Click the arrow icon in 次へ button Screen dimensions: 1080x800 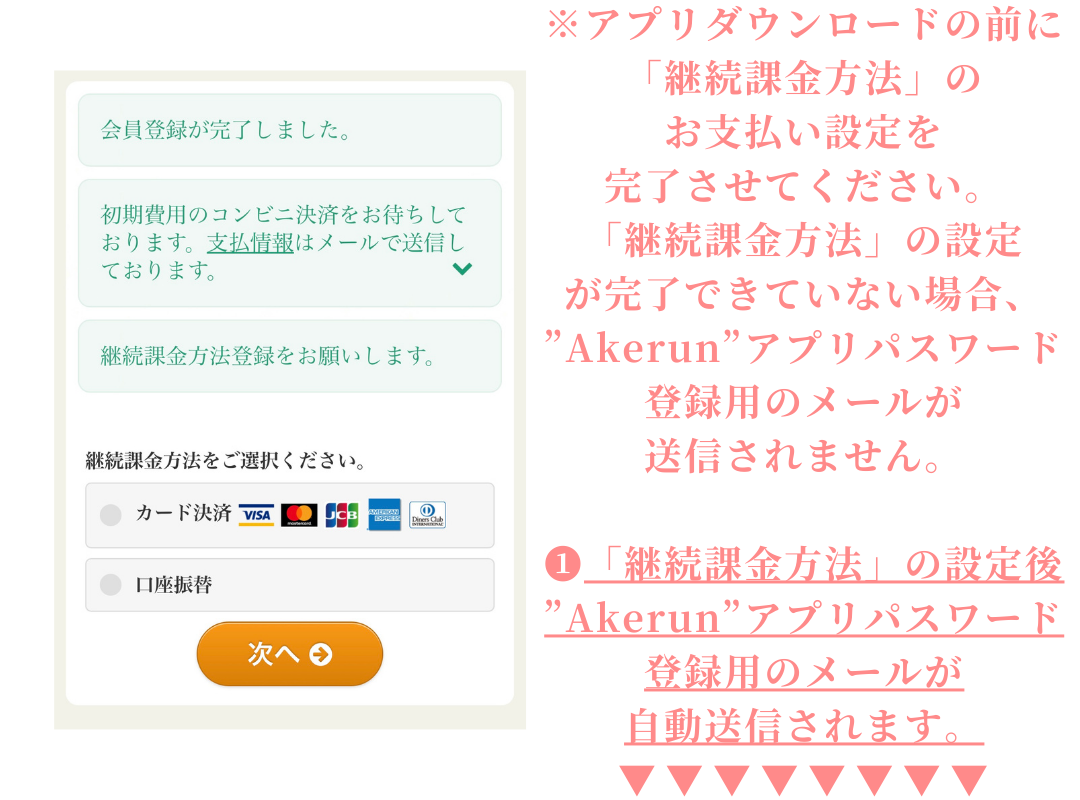(x=321, y=654)
